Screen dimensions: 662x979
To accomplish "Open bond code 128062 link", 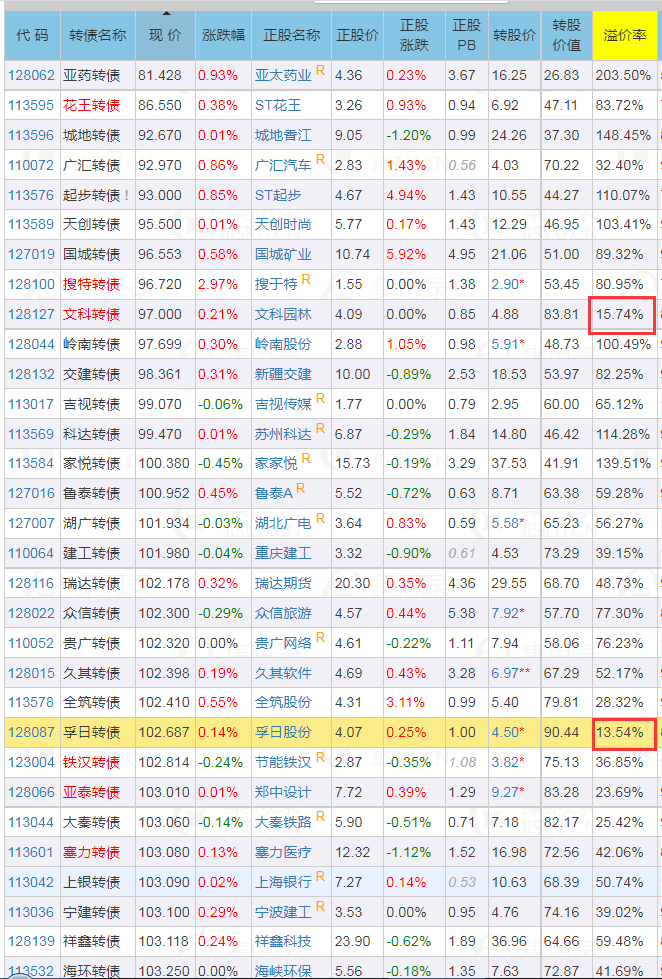I will pyautogui.click(x=30, y=75).
